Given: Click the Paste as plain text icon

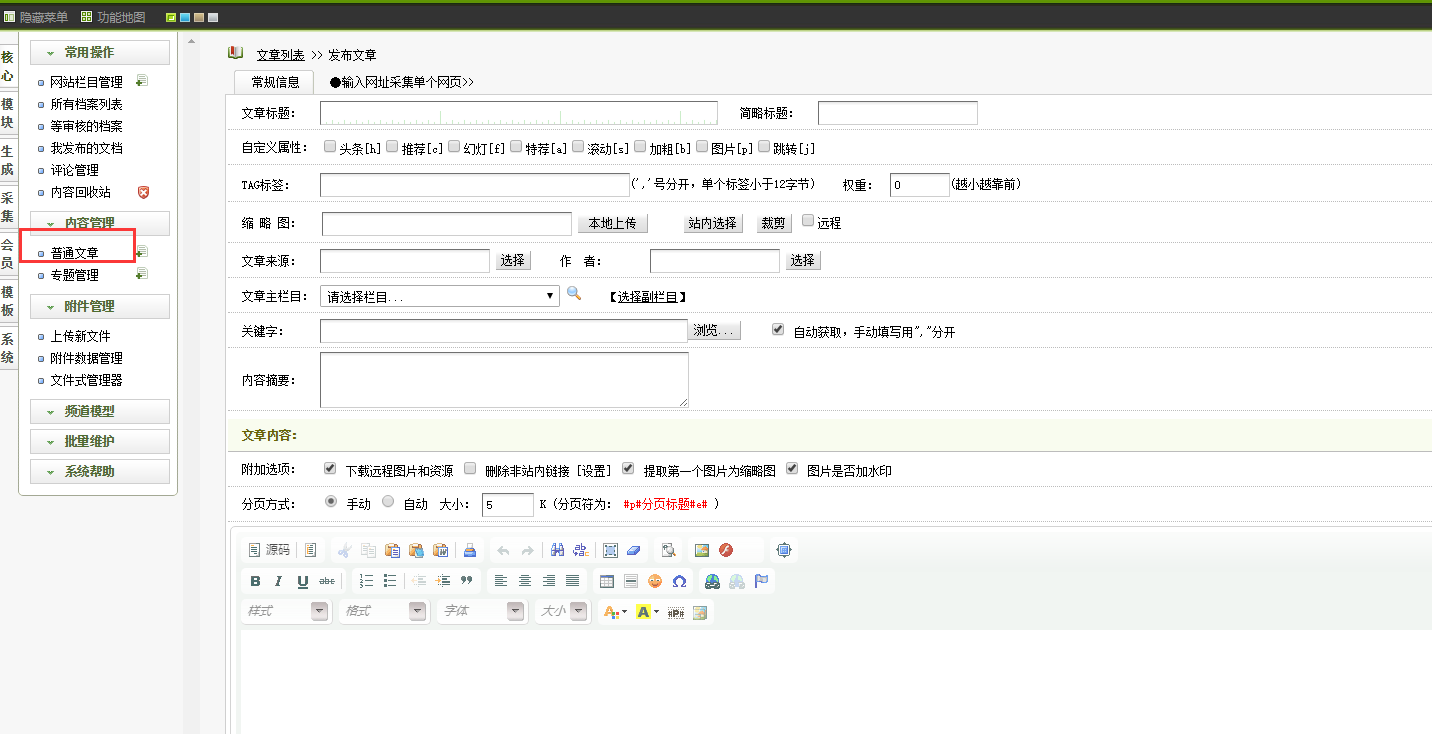Looking at the screenshot, I should 415,550.
